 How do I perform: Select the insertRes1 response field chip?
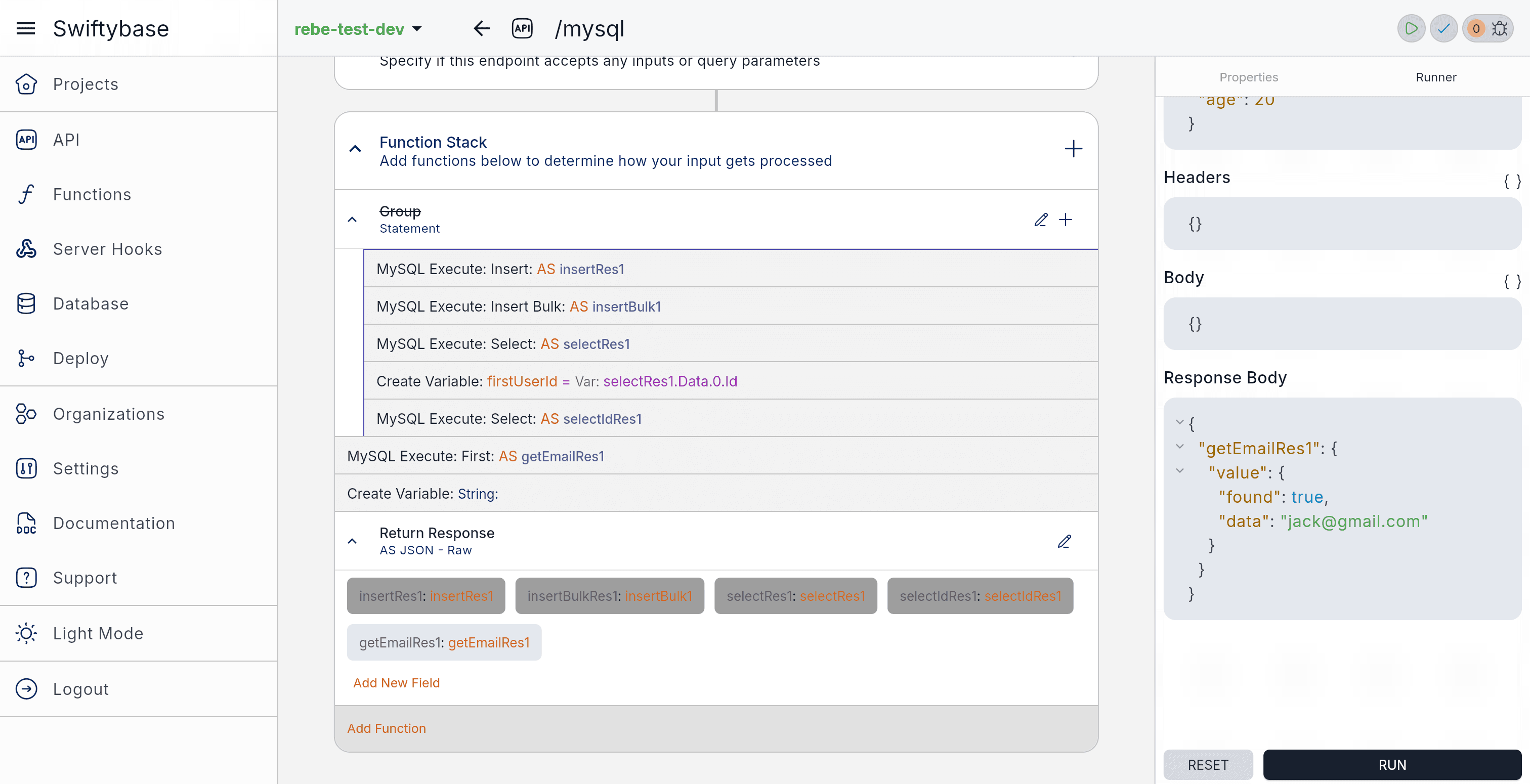426,596
